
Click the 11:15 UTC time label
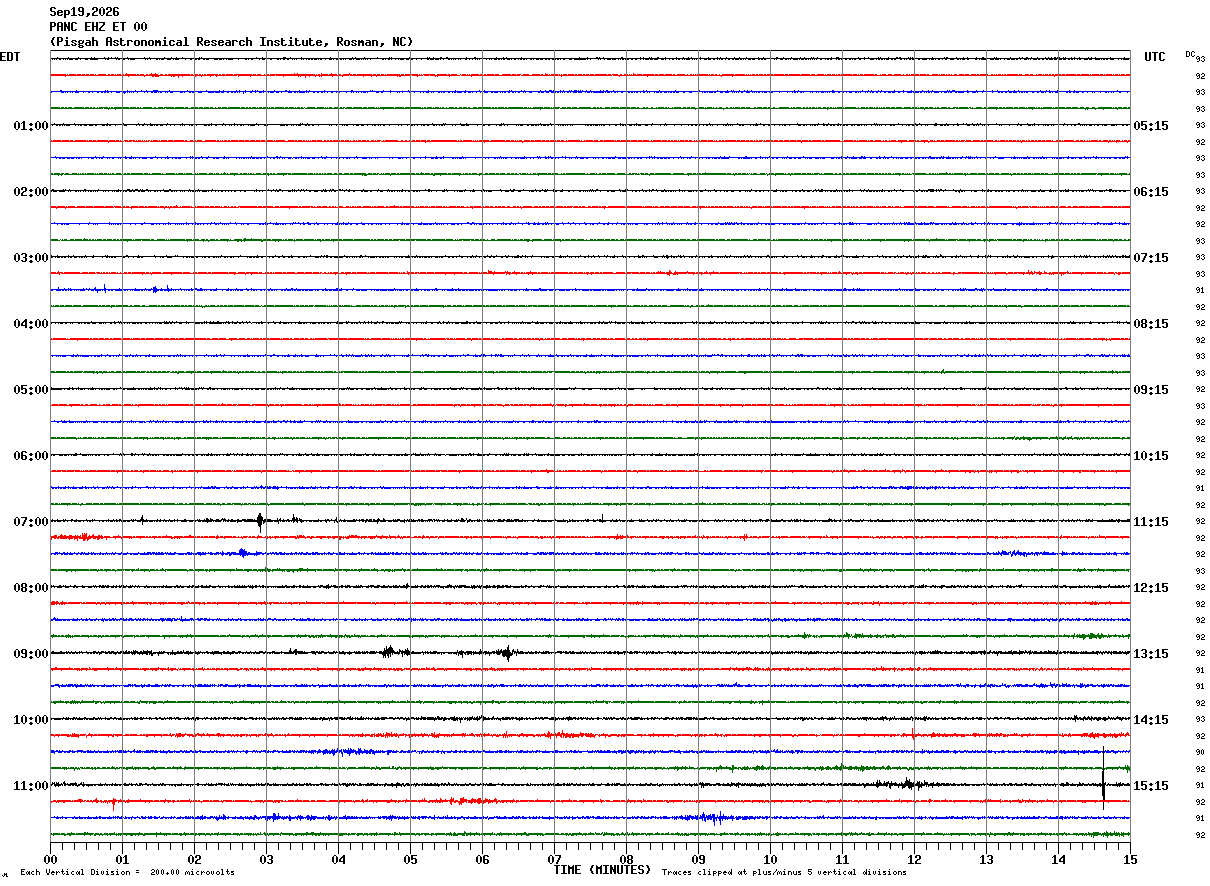(x=1150, y=522)
